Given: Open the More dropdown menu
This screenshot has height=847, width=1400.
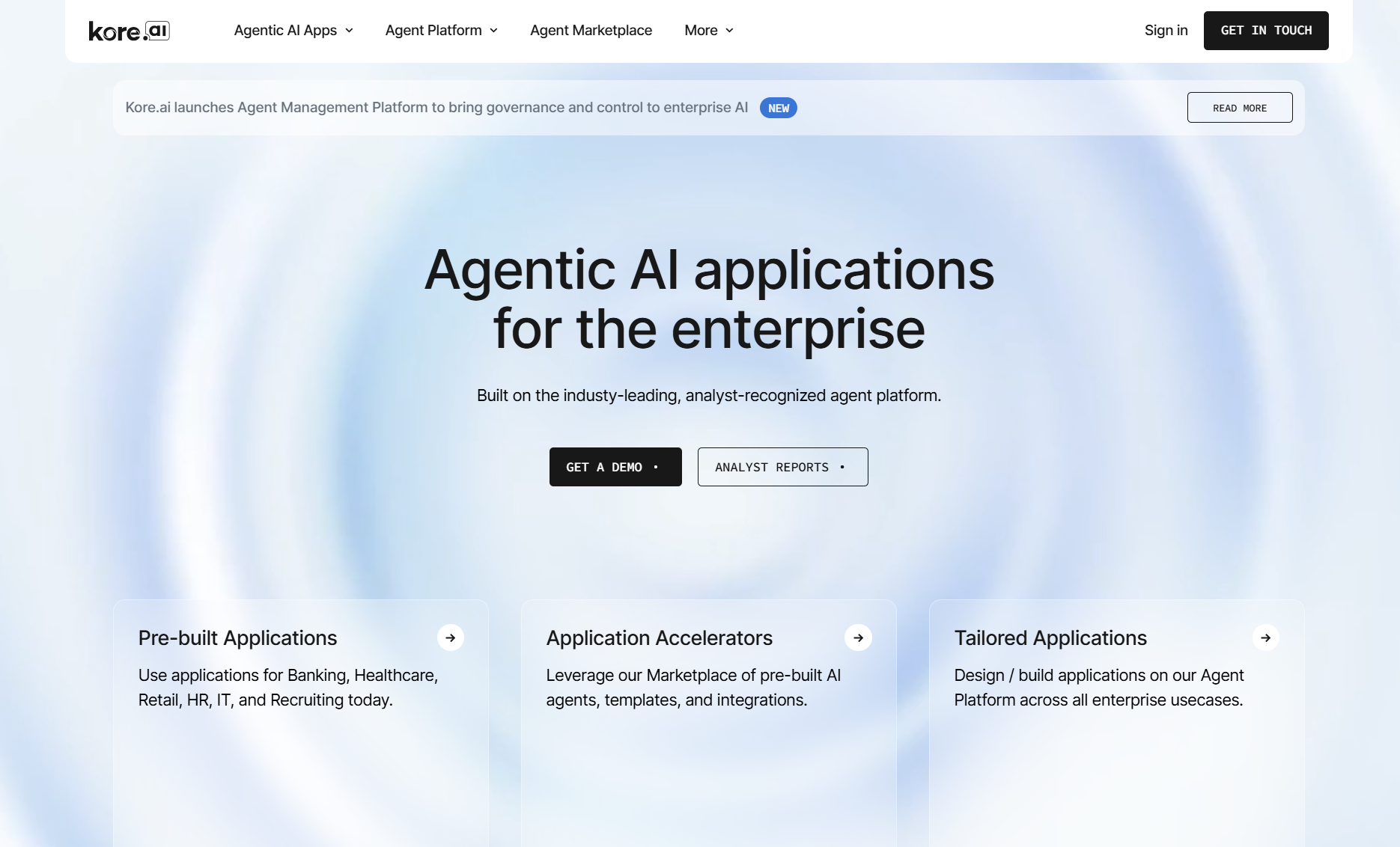Looking at the screenshot, I should pos(708,31).
